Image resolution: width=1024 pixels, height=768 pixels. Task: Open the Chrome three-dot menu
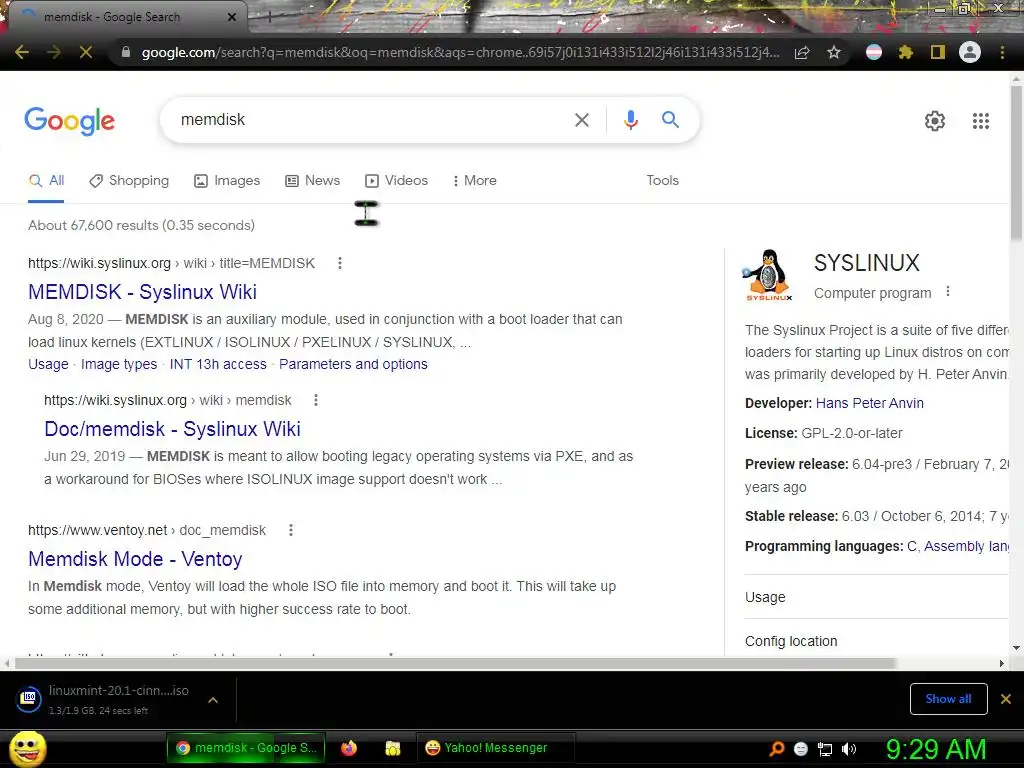(x=1002, y=52)
